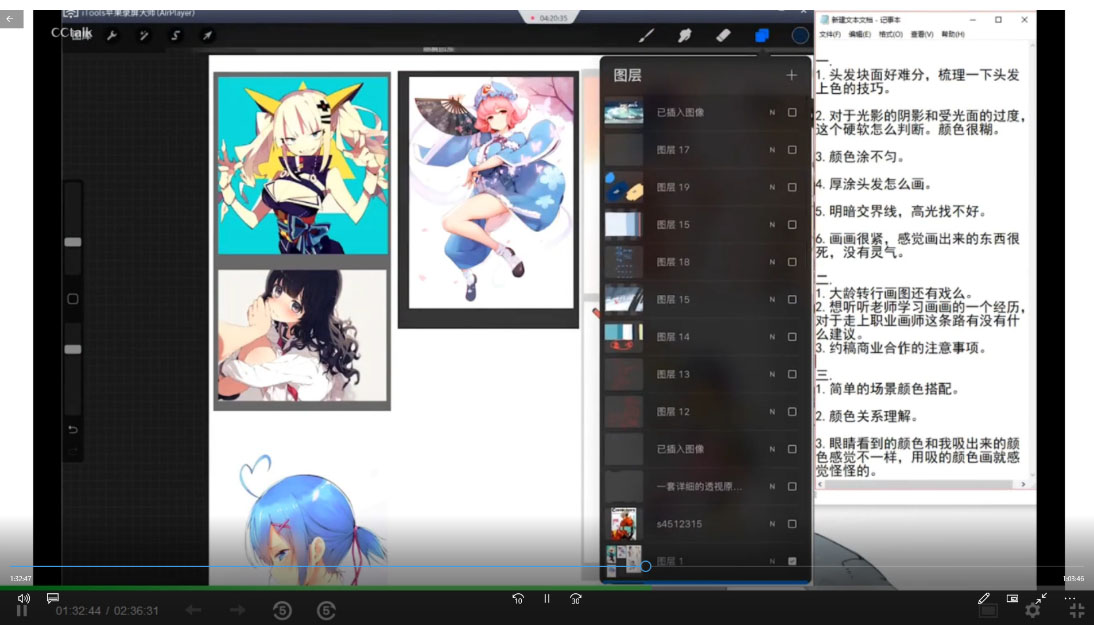Image resolution: width=1094 pixels, height=625 pixels.
Task: Toggle visibility of 一套详细的透视原 layer
Action: (792, 486)
